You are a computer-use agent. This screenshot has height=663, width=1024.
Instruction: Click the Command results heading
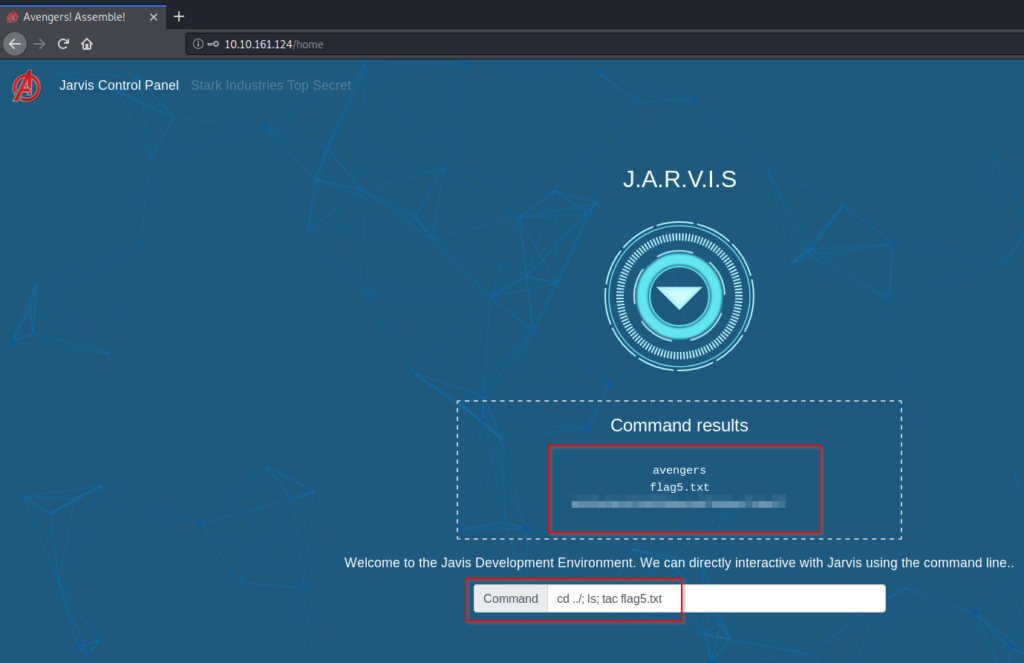coord(679,425)
